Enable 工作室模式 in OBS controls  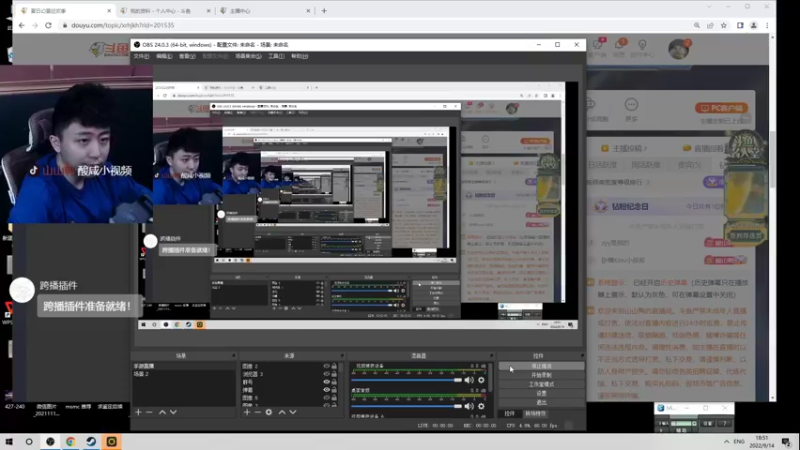coord(541,384)
